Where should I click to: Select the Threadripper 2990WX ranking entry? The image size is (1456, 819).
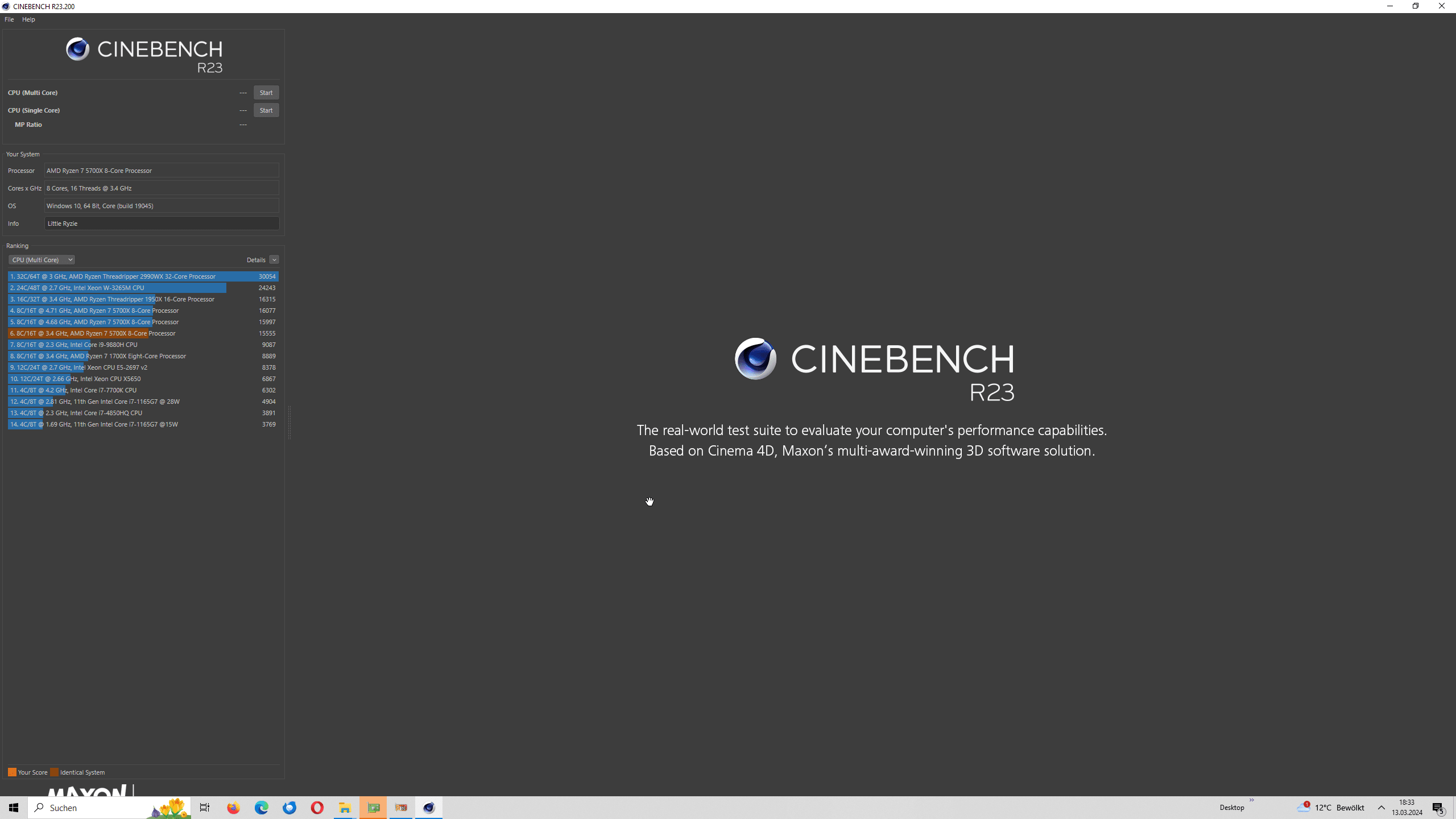pos(142,276)
